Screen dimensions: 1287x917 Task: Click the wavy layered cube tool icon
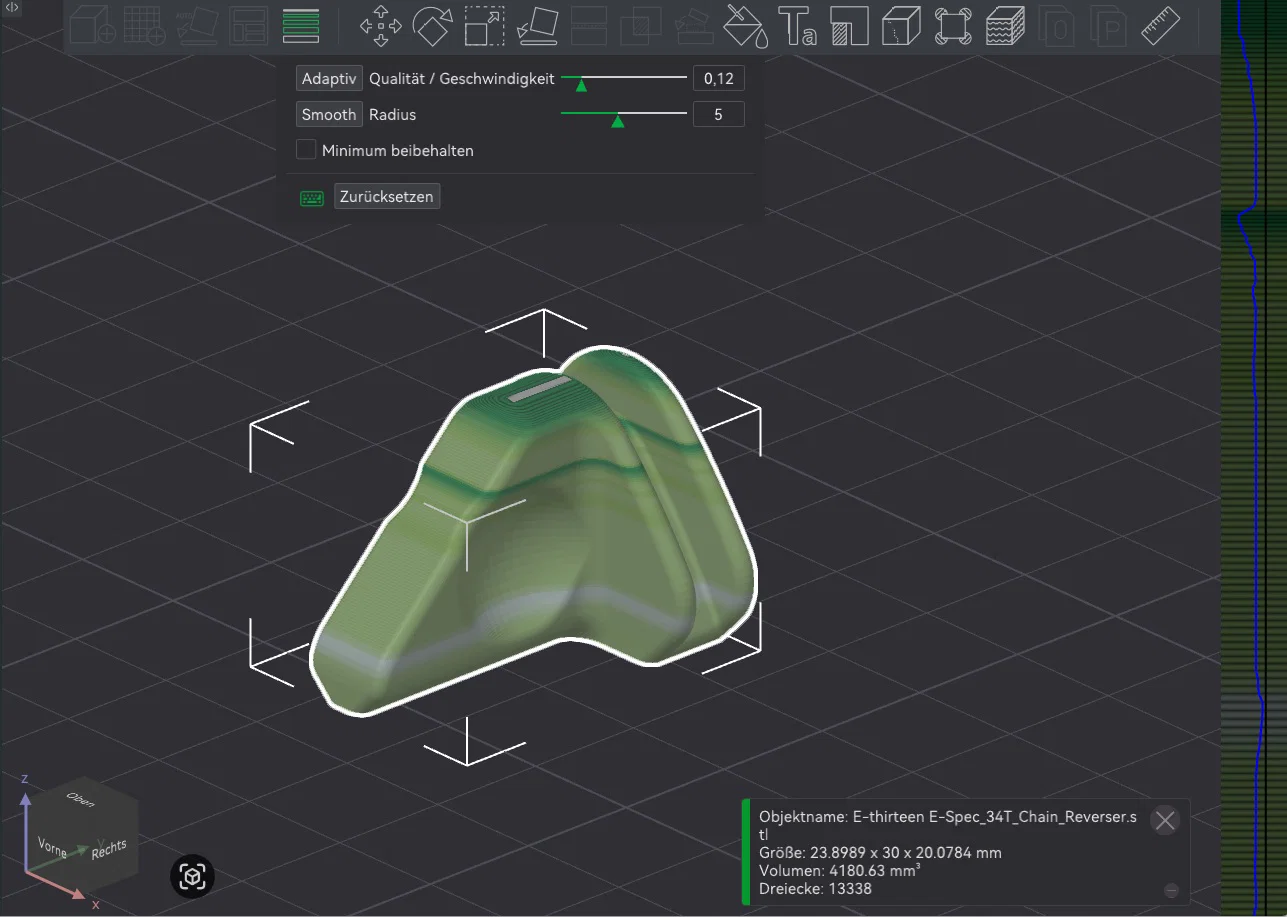click(1005, 26)
